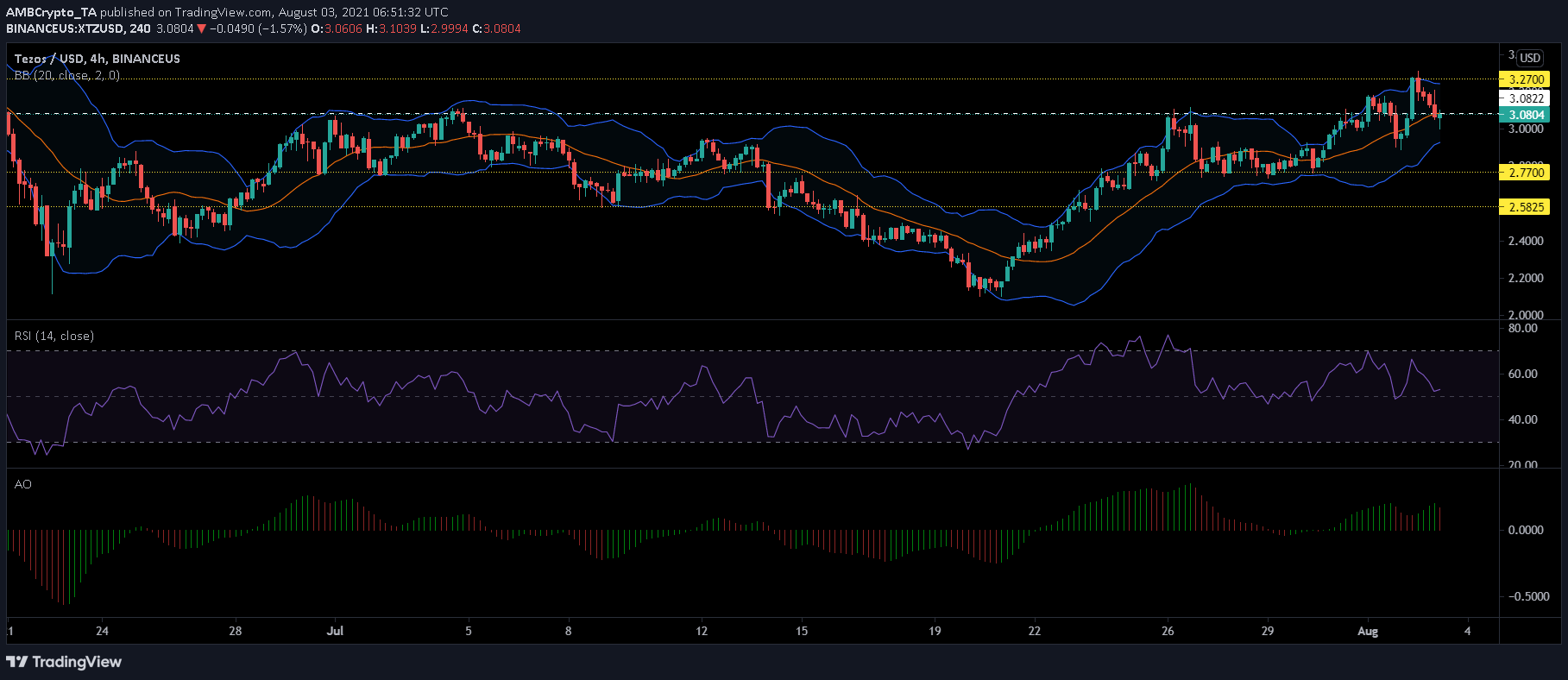Click the 3.2700 yellow price label

pyautogui.click(x=1525, y=79)
